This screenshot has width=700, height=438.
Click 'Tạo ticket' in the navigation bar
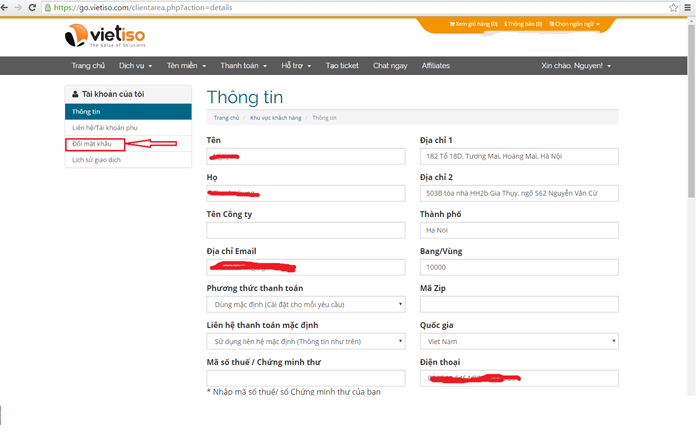click(342, 66)
